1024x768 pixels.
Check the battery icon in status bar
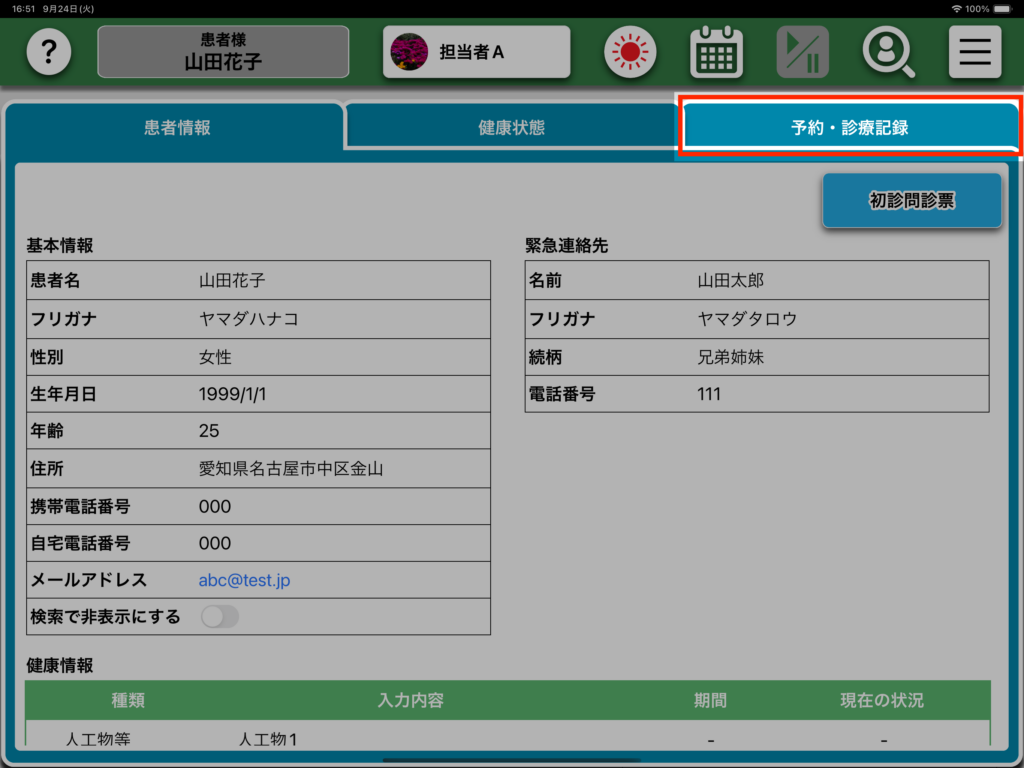(x=1006, y=8)
